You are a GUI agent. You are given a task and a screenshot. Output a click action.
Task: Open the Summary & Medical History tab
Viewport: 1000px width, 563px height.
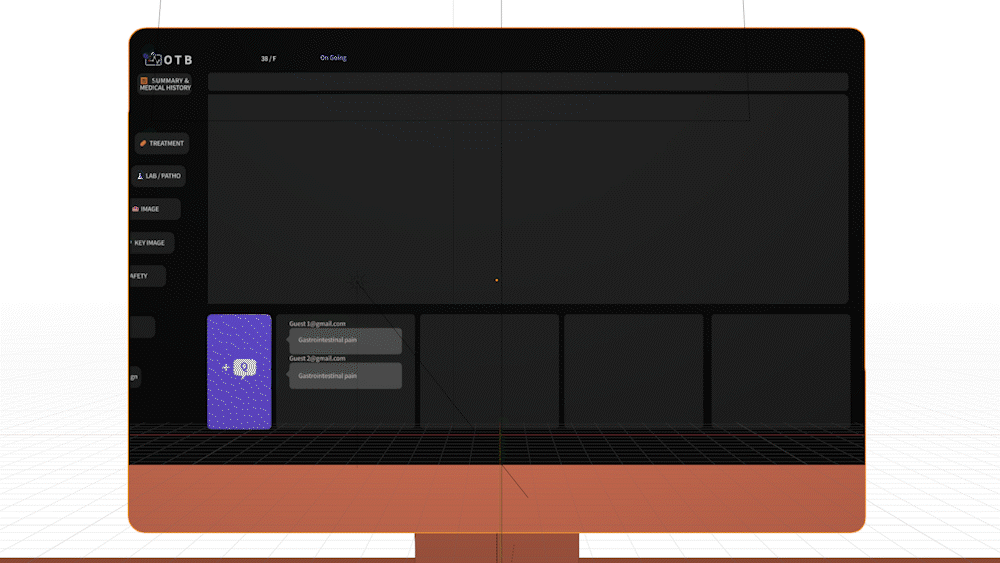tap(165, 84)
